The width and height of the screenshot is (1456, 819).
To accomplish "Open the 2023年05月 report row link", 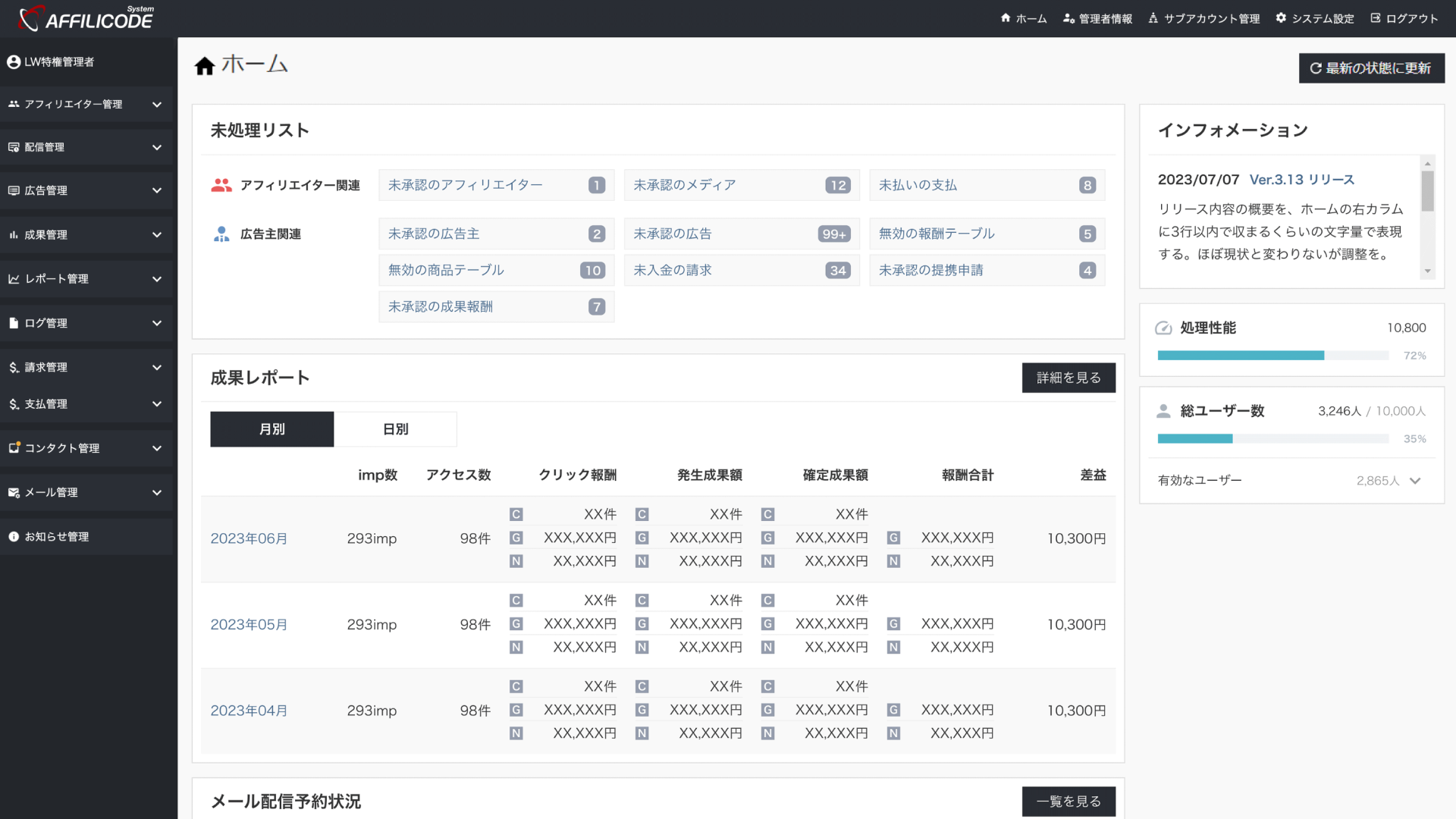I will [x=249, y=625].
